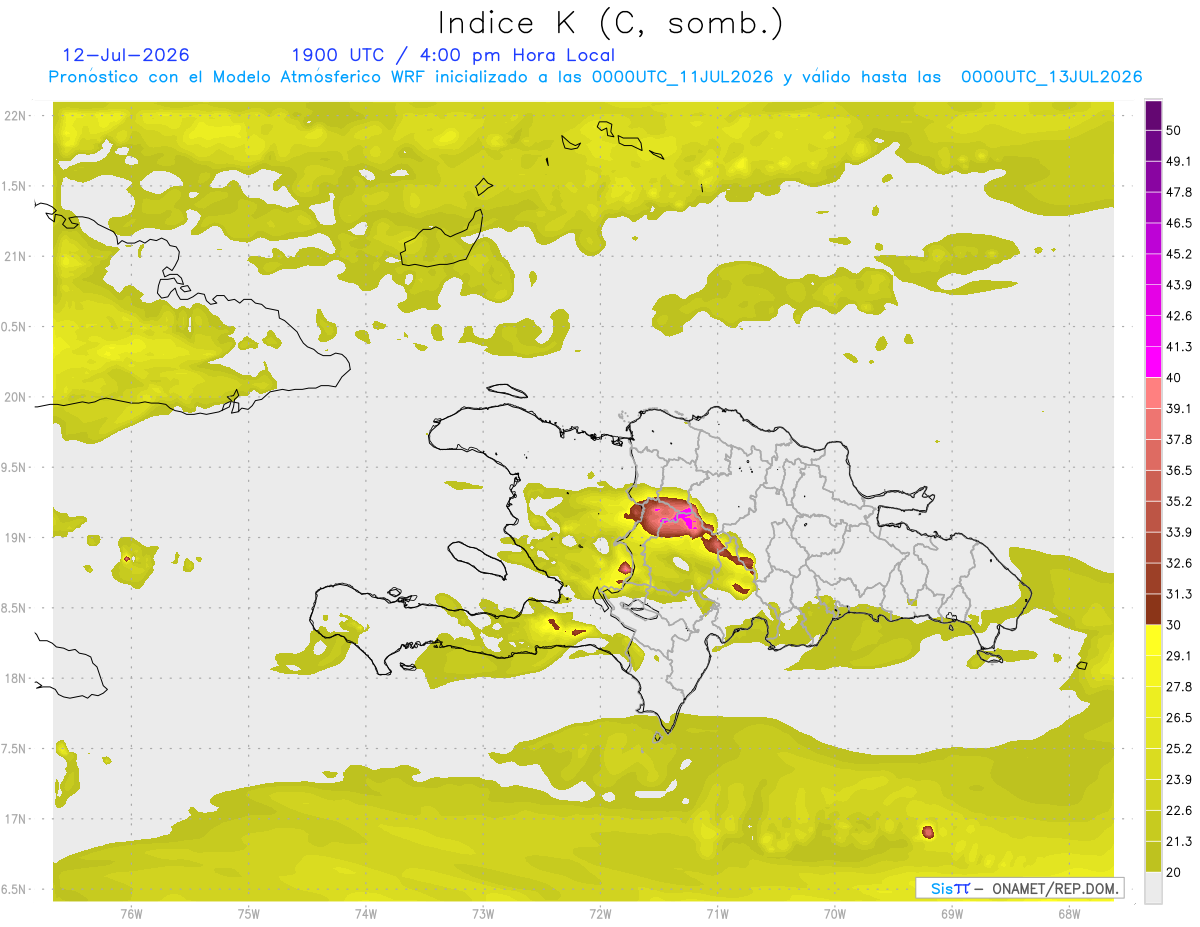Click the colorbar value "45.2"
The width and height of the screenshot is (1200, 927).
(x=1179, y=254)
